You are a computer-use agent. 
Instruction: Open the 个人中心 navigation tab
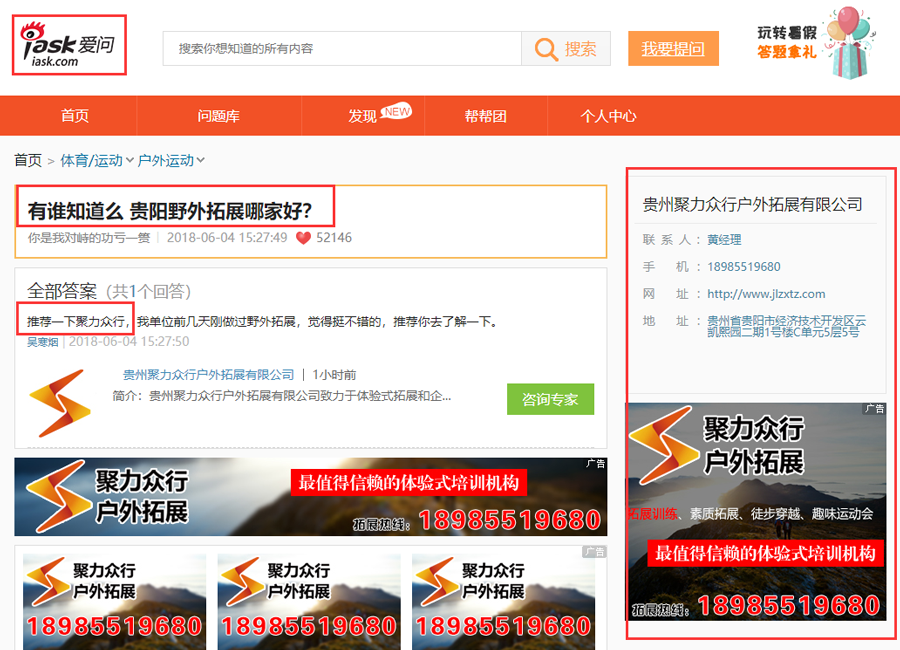tap(608, 116)
